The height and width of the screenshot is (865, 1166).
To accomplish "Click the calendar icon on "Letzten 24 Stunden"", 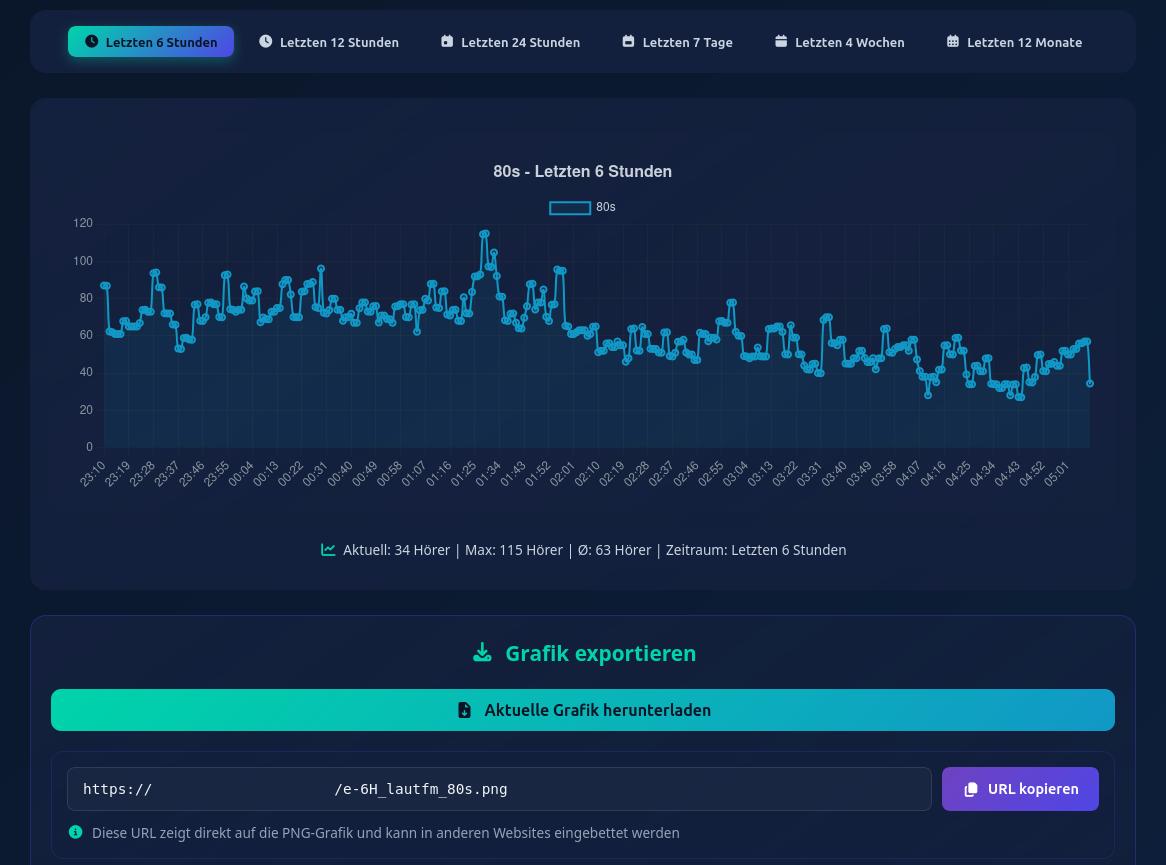I will 447,41.
